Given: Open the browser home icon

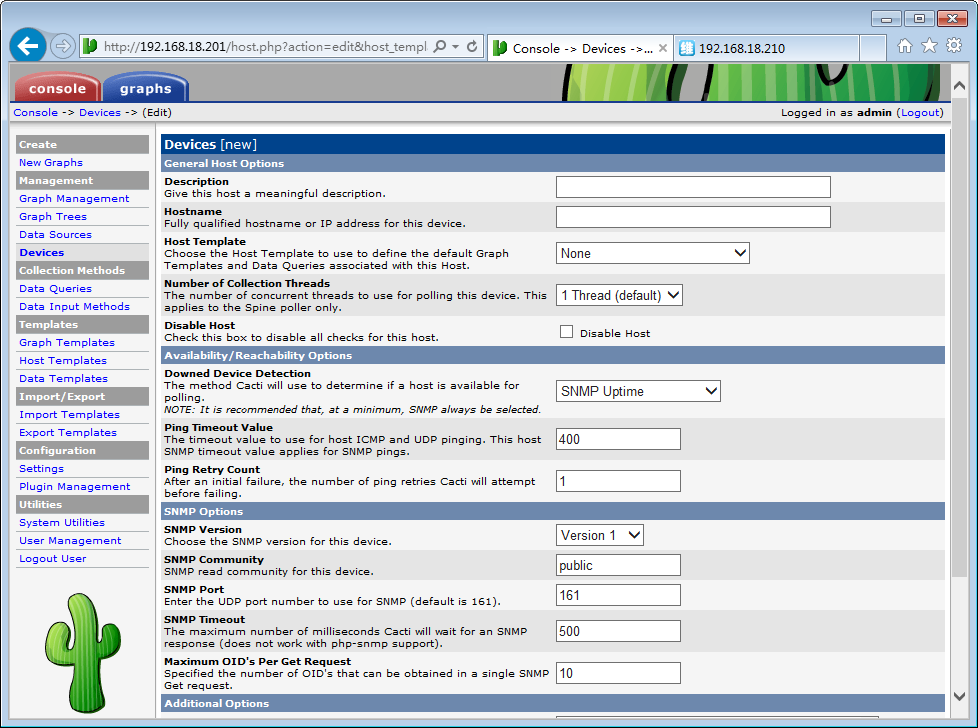Looking at the screenshot, I should pos(904,46).
